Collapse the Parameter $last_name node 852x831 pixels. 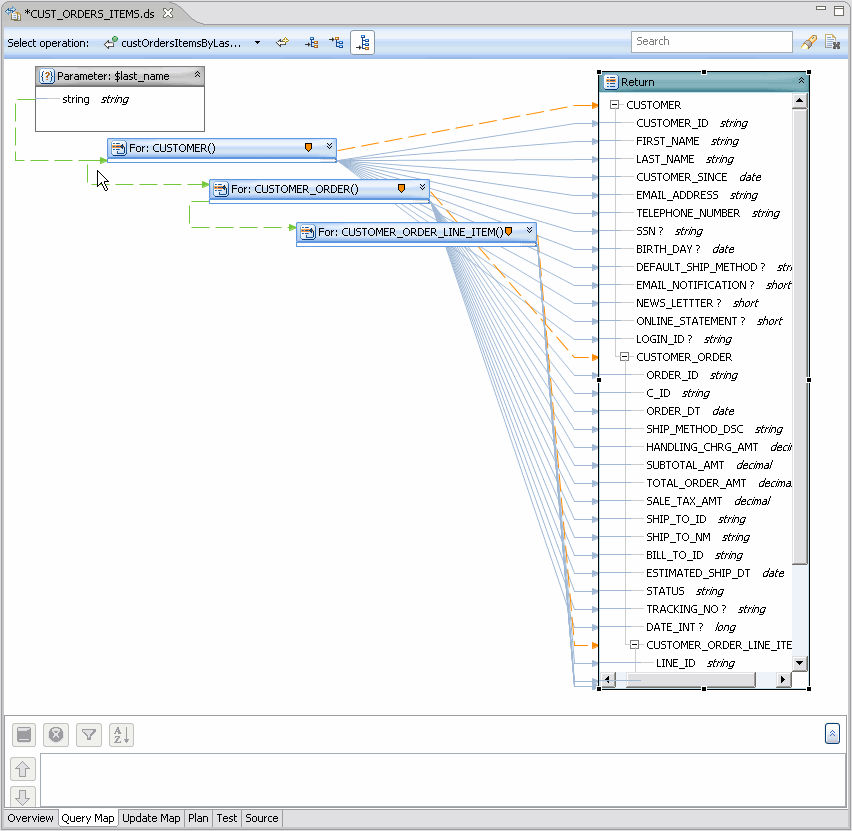pos(197,75)
